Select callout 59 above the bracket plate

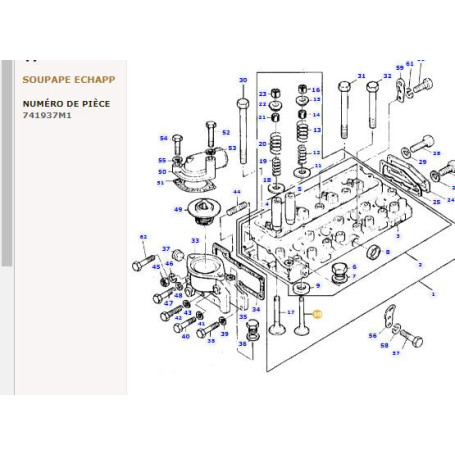click(x=400, y=68)
